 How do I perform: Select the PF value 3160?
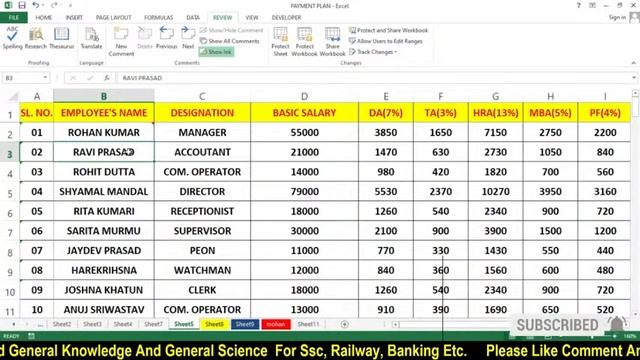click(x=605, y=191)
